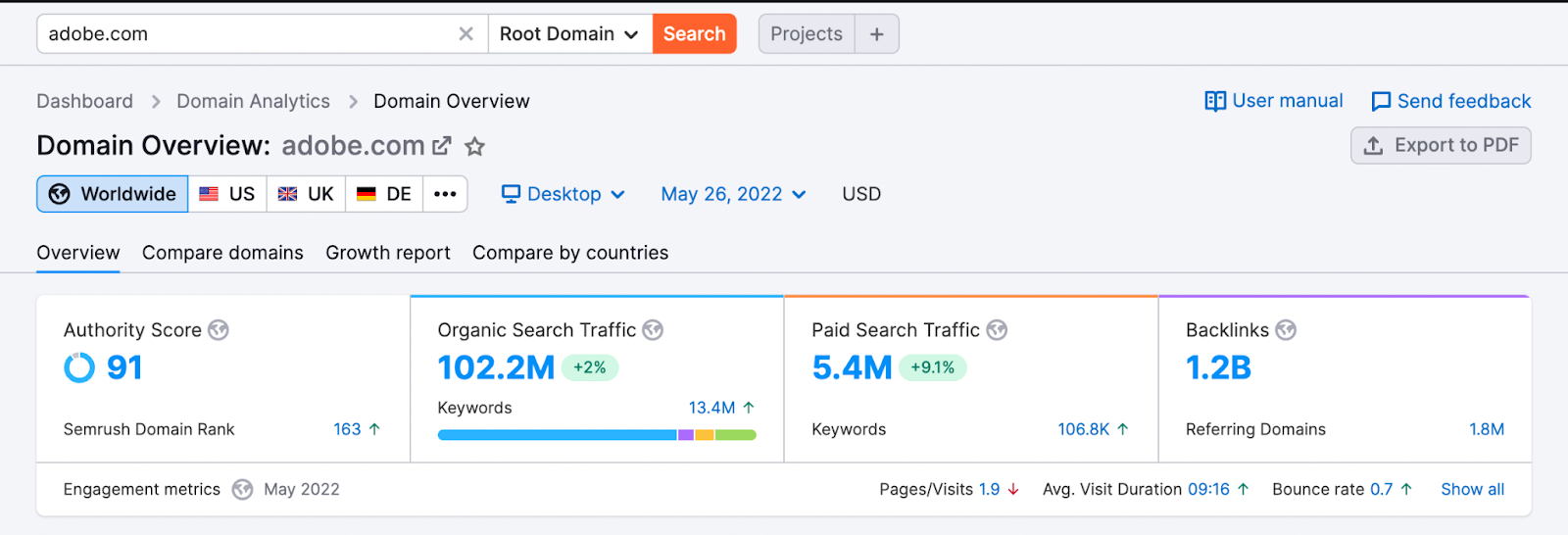Select the Overview tab
This screenshot has width=1568, height=535.
tap(78, 253)
